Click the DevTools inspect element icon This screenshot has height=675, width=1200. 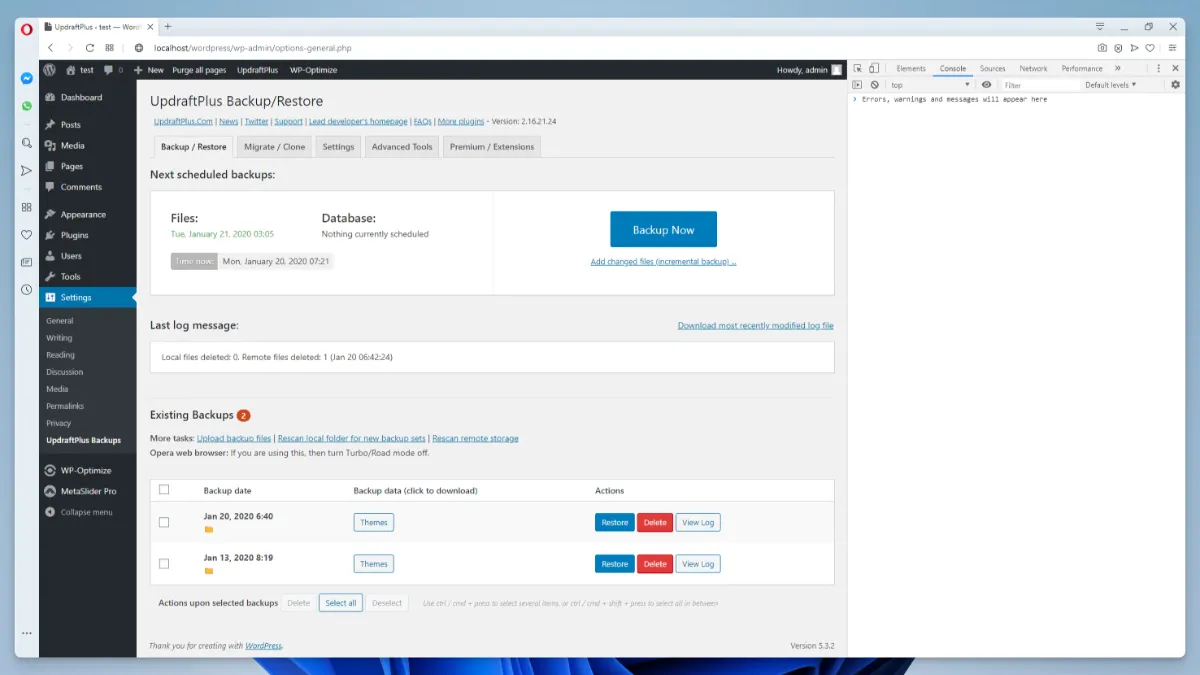[x=858, y=69]
